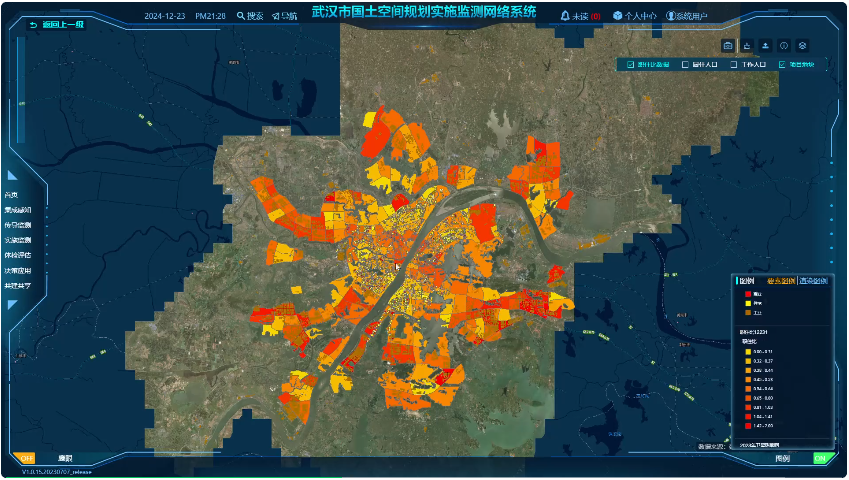Open the layers stack icon in map toolbar
The width and height of the screenshot is (849, 480).
(803, 46)
